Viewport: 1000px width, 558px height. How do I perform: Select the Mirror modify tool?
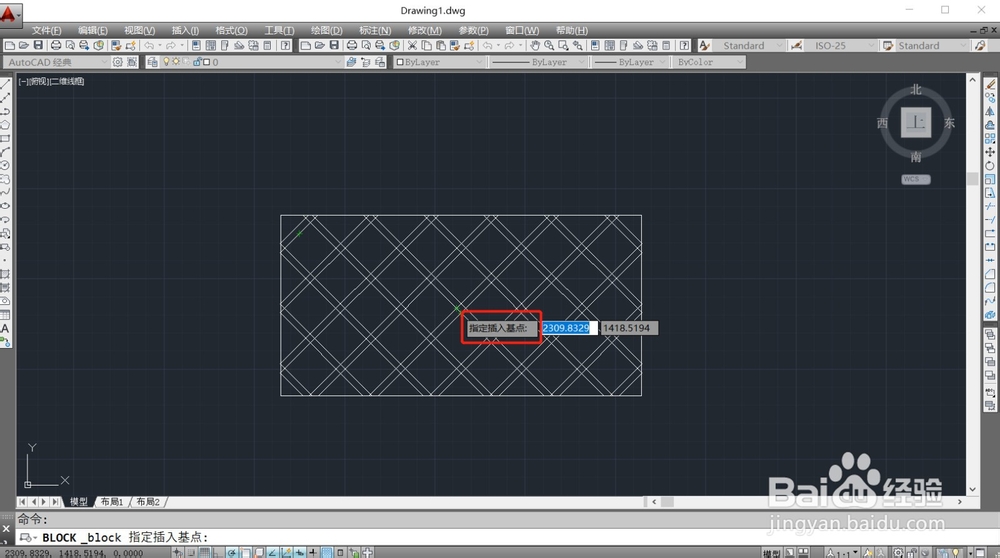990,111
